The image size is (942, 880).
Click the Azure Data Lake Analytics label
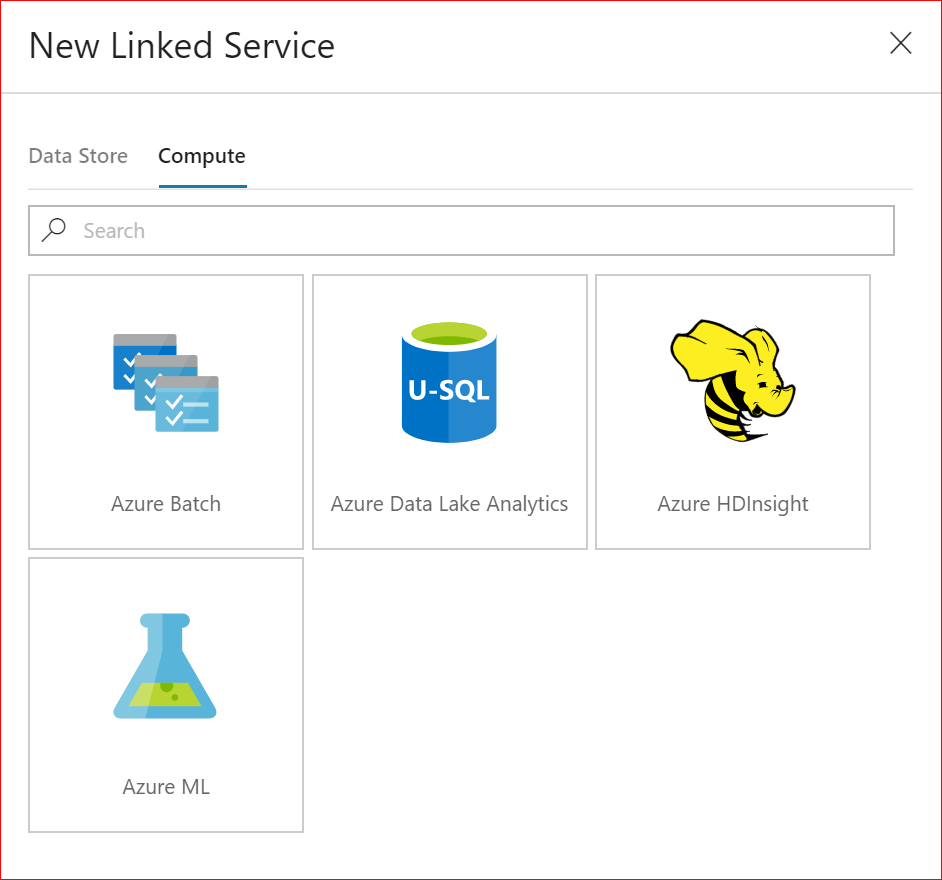[449, 504]
